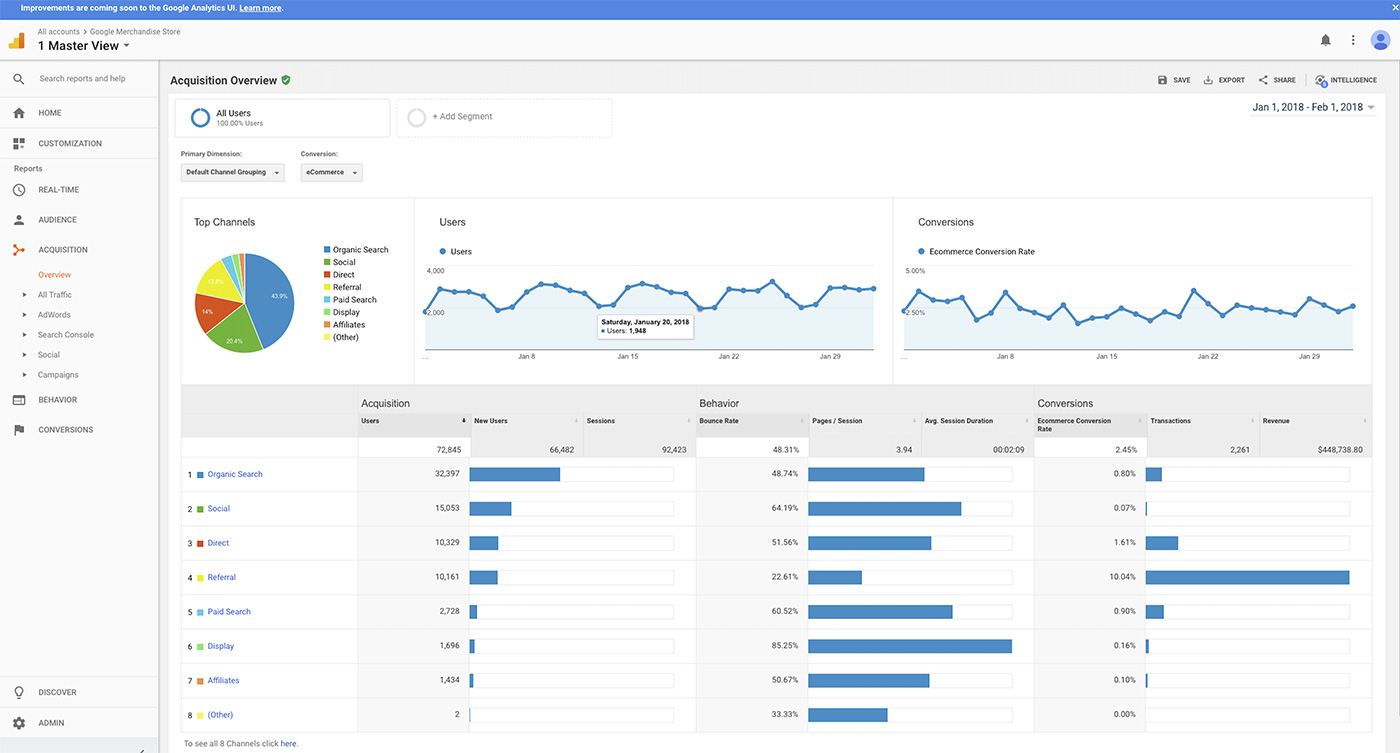Click the Export download icon
Image resolution: width=1400 pixels, height=753 pixels.
1208,80
